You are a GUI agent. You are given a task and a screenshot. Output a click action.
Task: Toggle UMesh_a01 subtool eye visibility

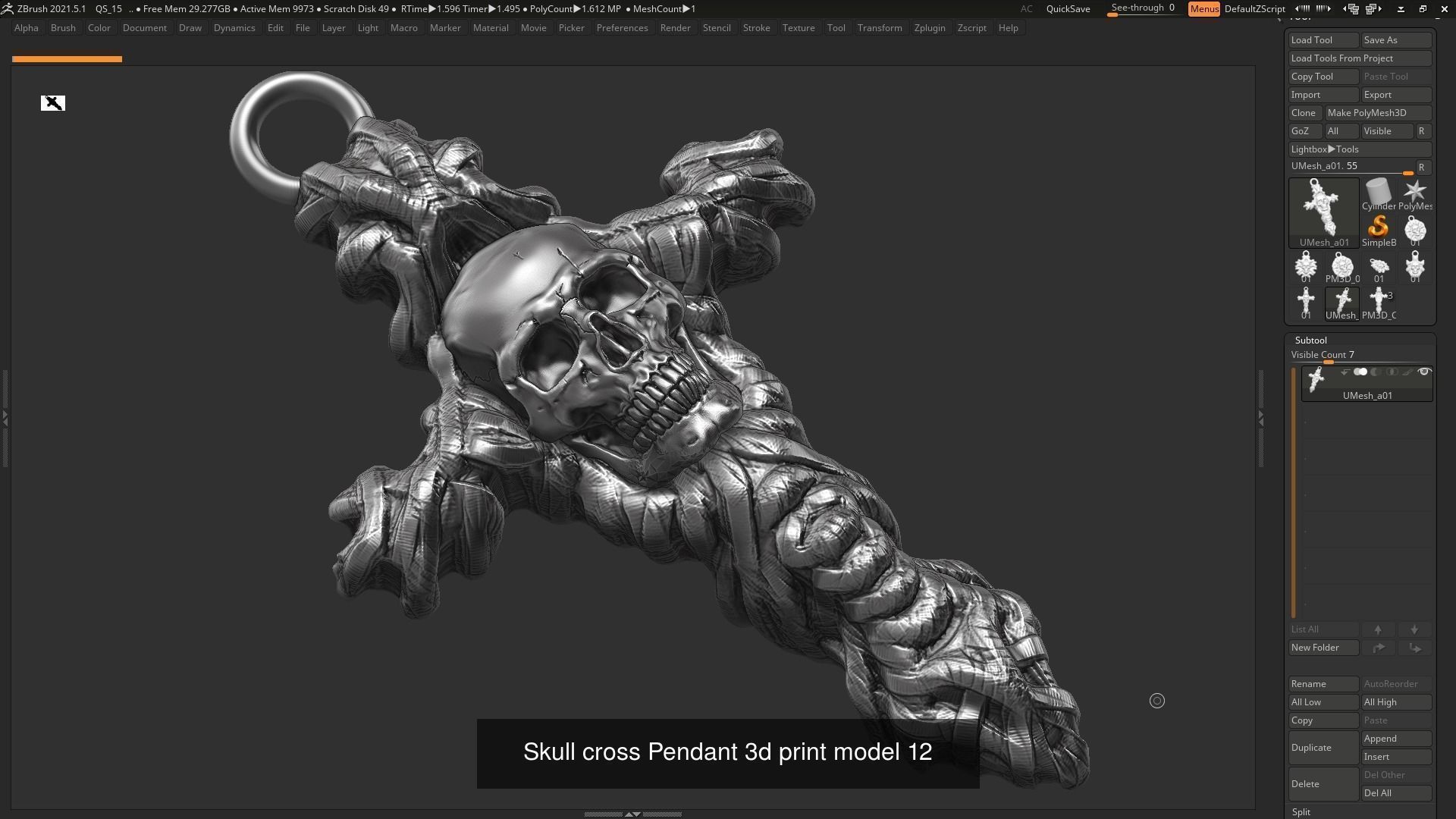(1424, 372)
